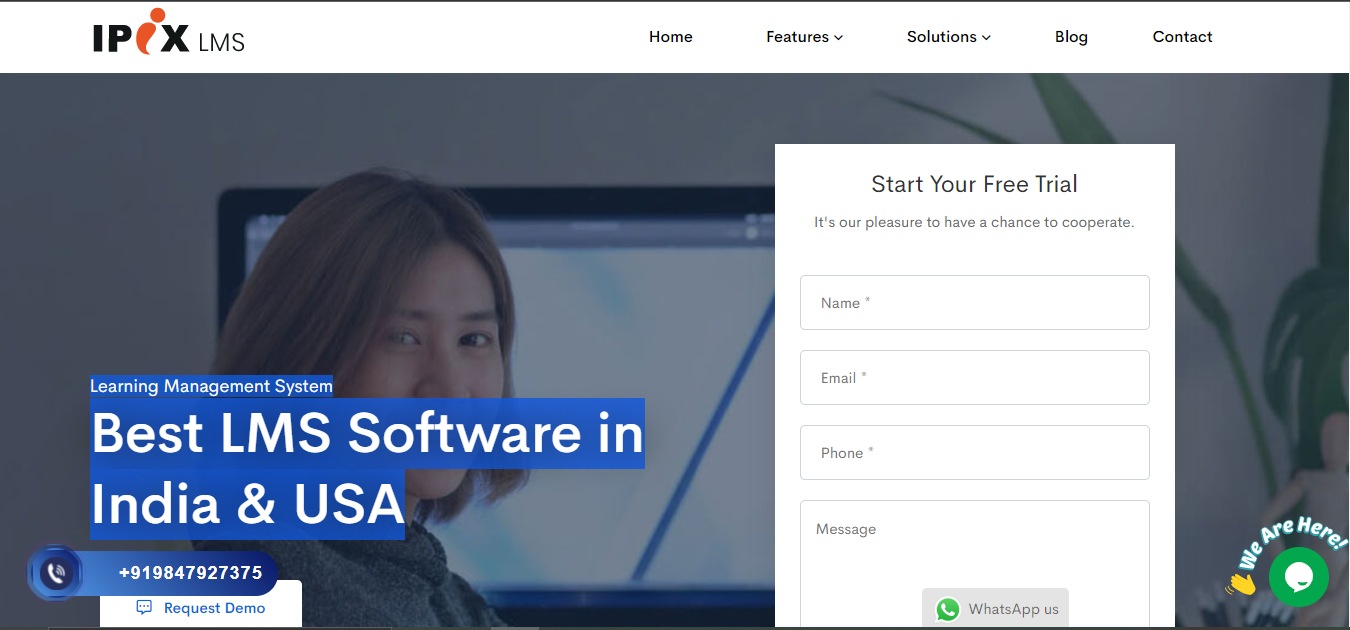The image size is (1350, 630).
Task: Click the 'Learning Management System' text
Action: (211, 386)
